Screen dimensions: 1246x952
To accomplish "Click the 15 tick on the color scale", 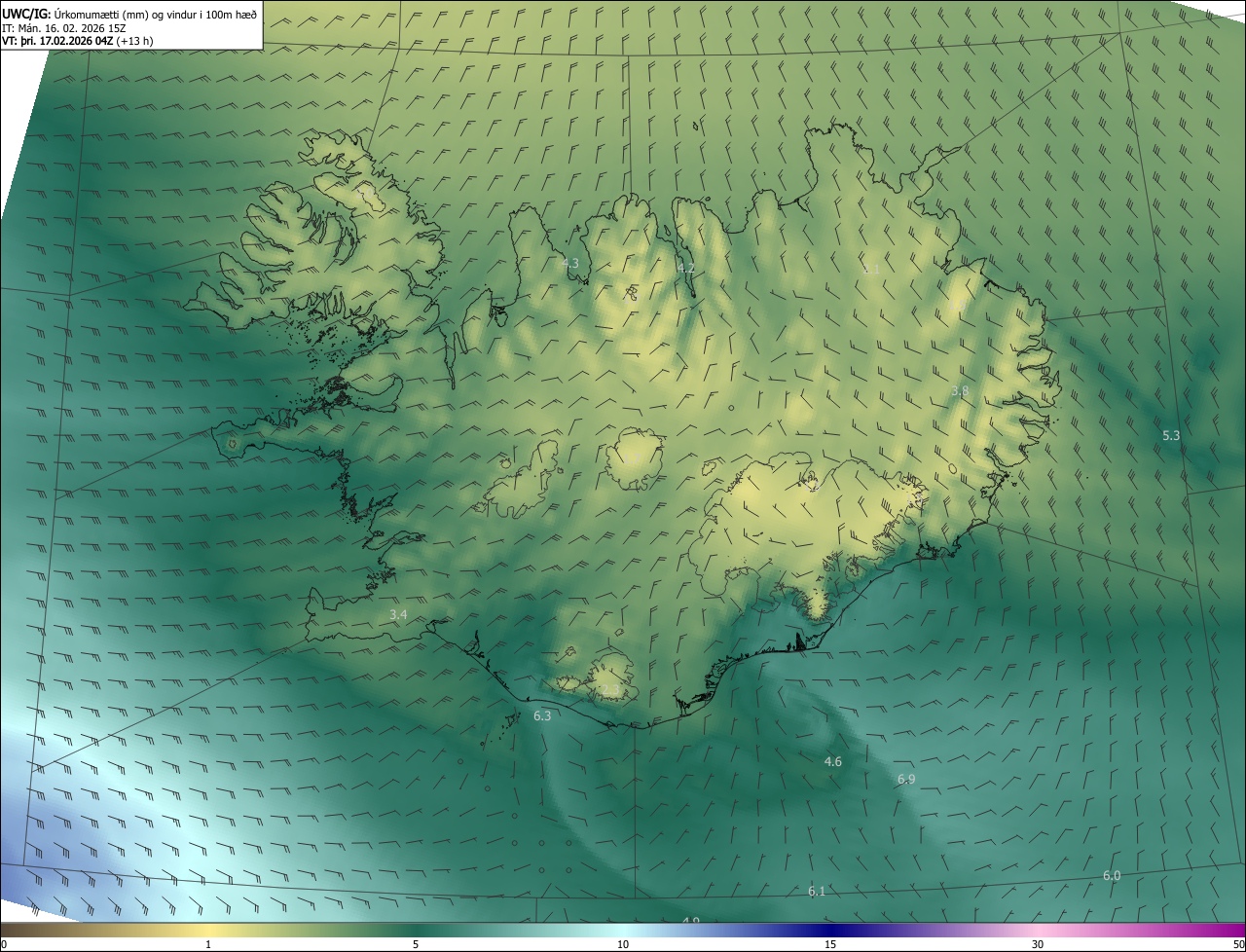I will tap(830, 944).
